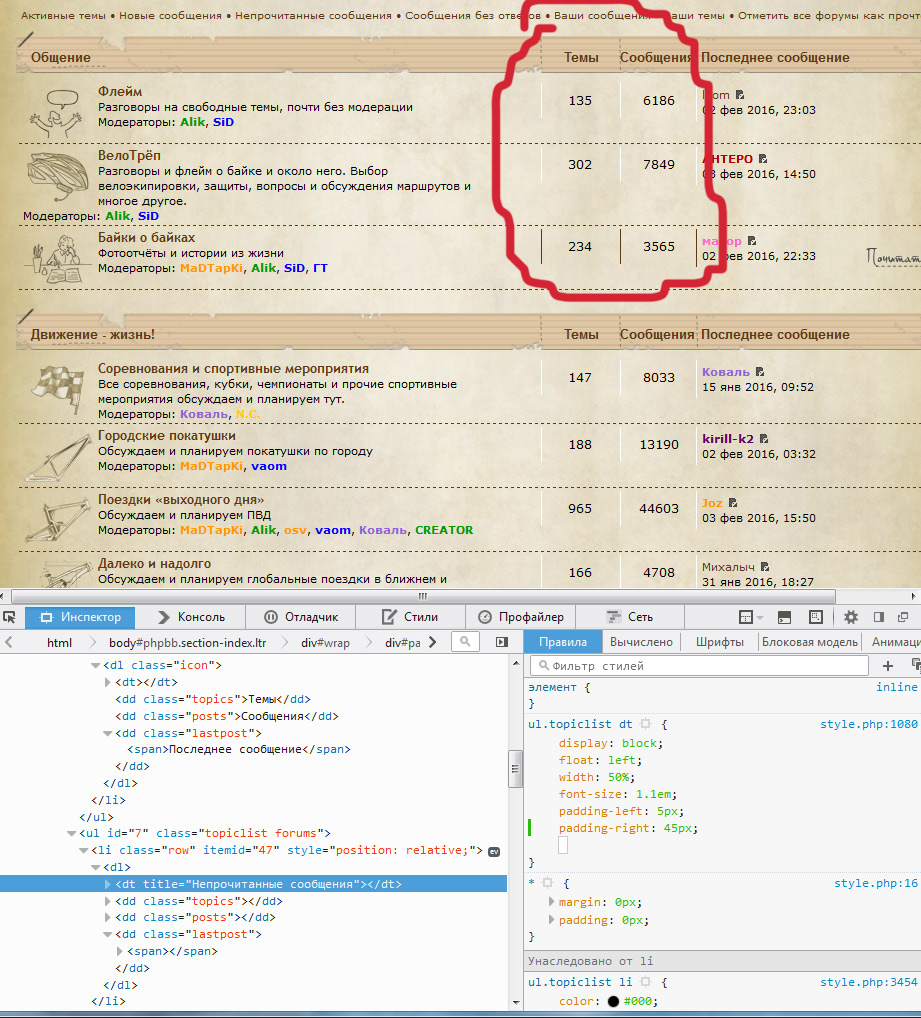This screenshot has width=921, height=1018.
Task: Open devtools settings gear icon
Action: (851, 617)
